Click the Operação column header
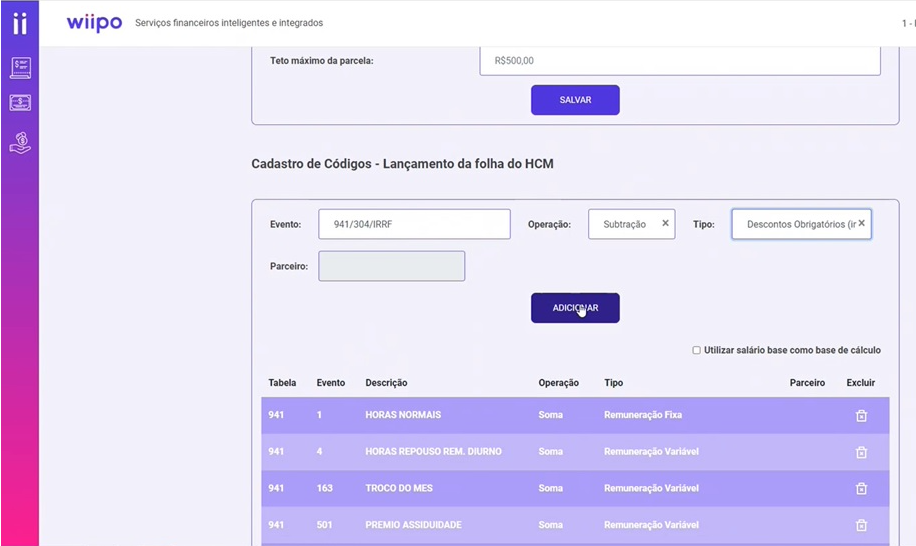Image resolution: width=916 pixels, height=546 pixels. pos(558,383)
